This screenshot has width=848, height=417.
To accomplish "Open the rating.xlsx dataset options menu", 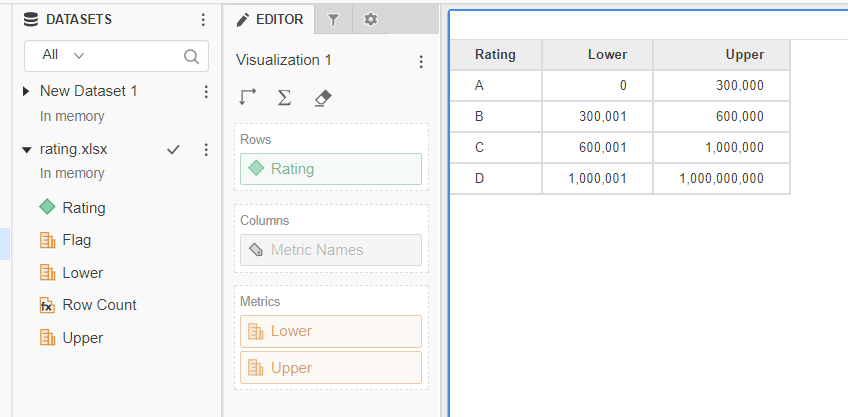I will [x=206, y=149].
